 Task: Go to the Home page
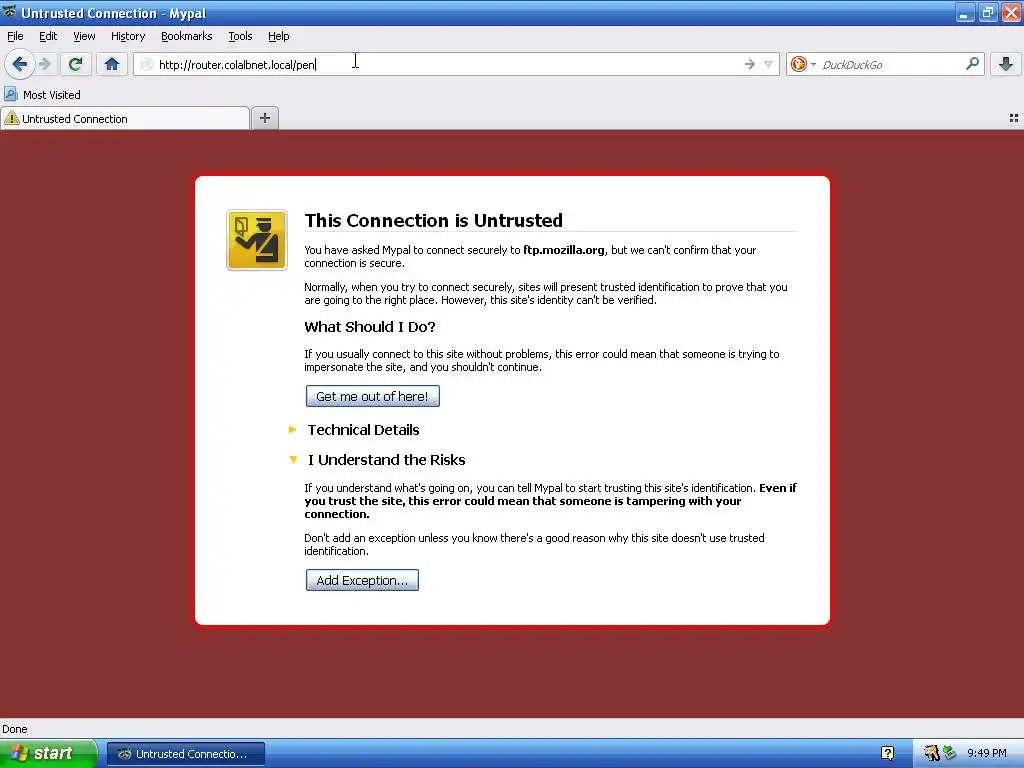pos(112,64)
